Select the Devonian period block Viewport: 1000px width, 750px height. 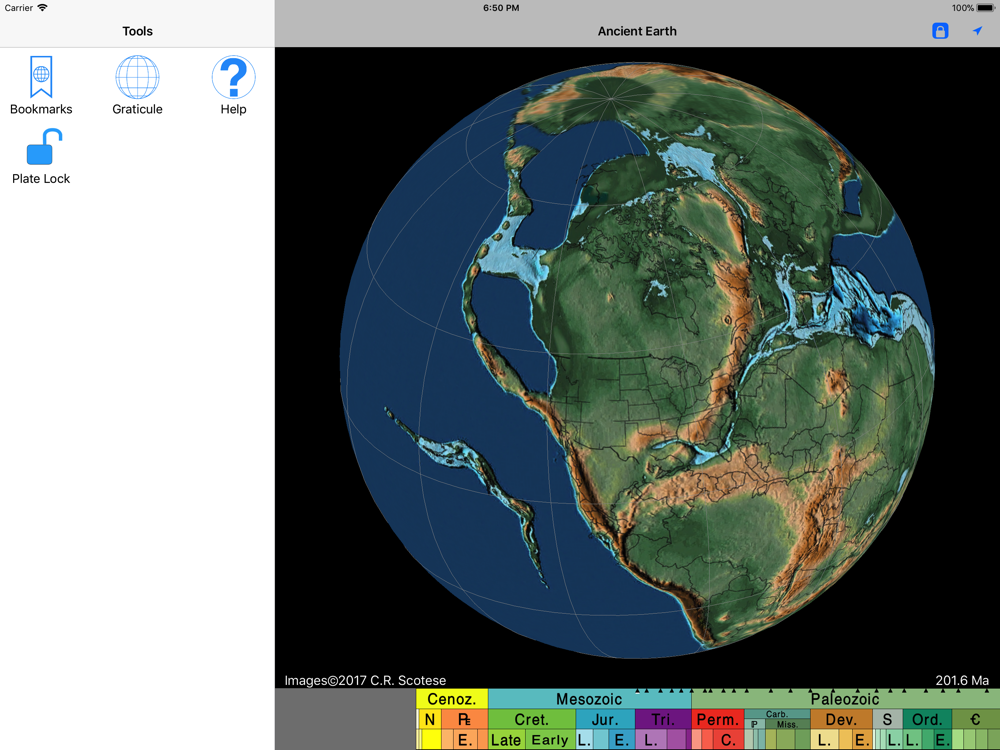coord(841,719)
